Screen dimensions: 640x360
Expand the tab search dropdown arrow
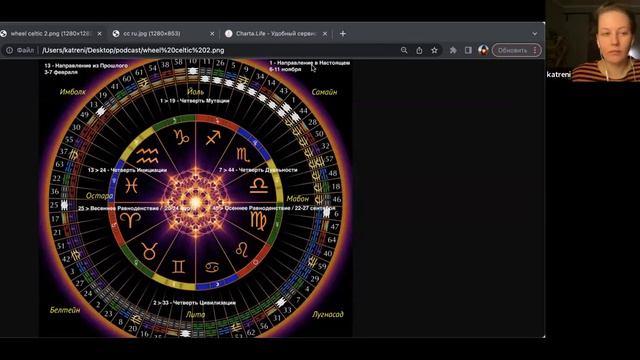[535, 34]
